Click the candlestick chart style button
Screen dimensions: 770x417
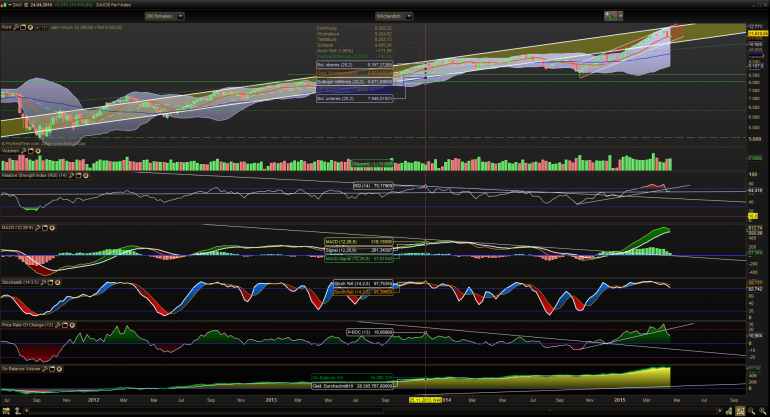(x=610, y=16)
